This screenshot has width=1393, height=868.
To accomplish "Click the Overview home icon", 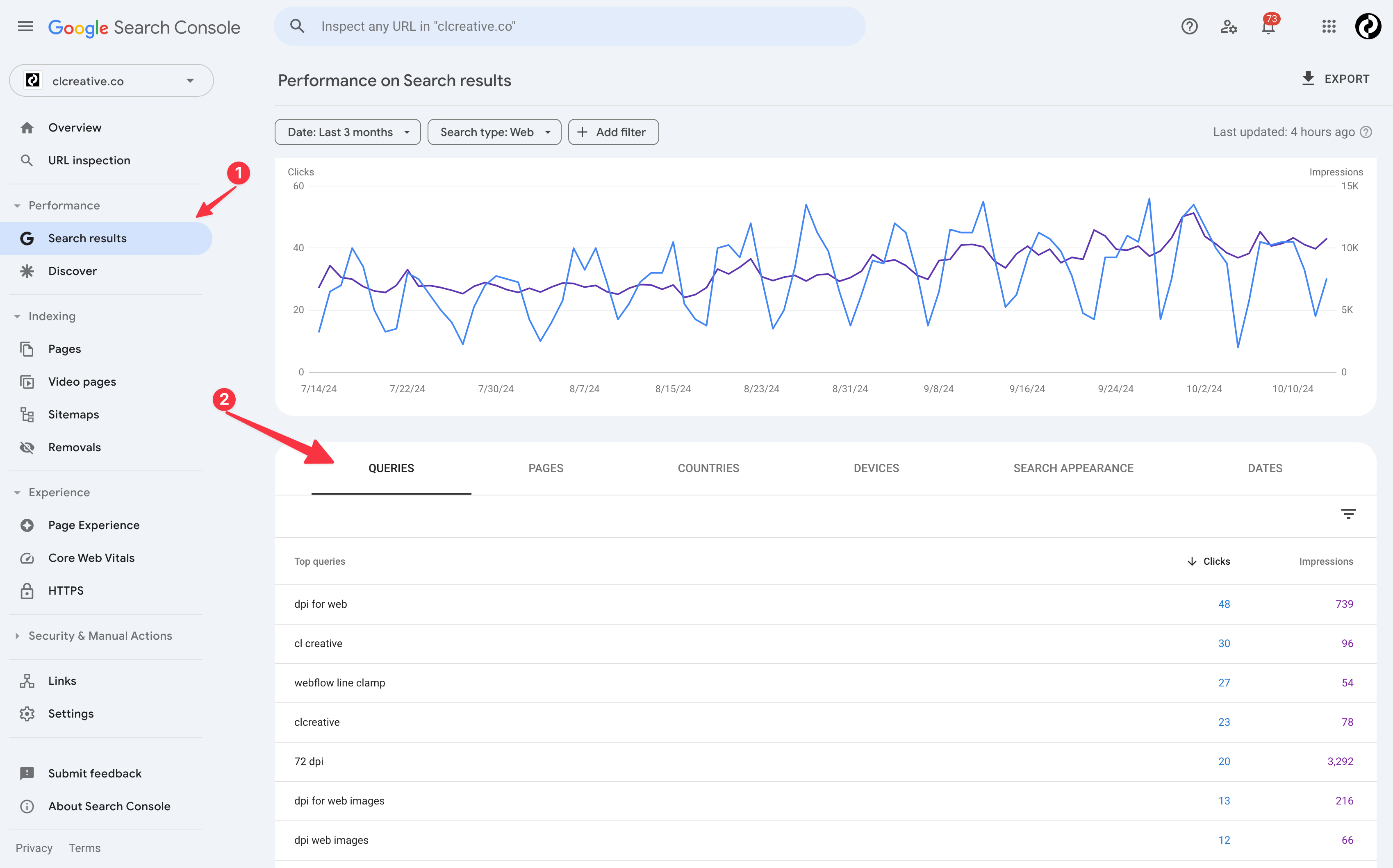I will click(x=27, y=127).
